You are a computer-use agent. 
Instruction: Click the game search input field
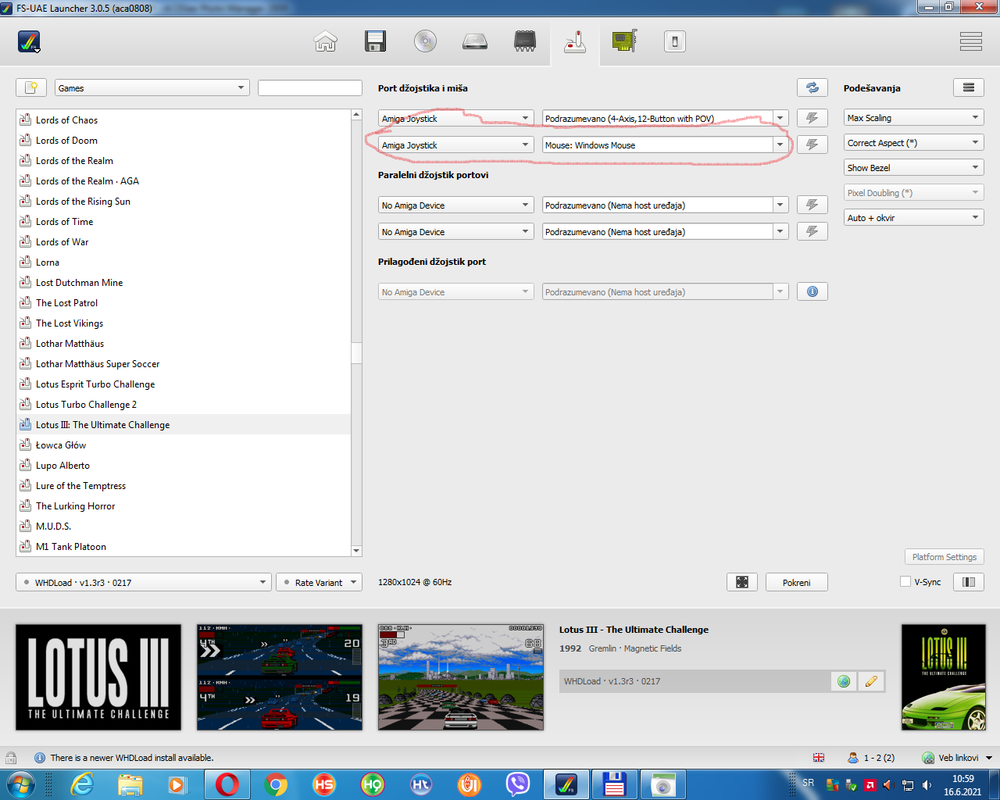point(310,88)
